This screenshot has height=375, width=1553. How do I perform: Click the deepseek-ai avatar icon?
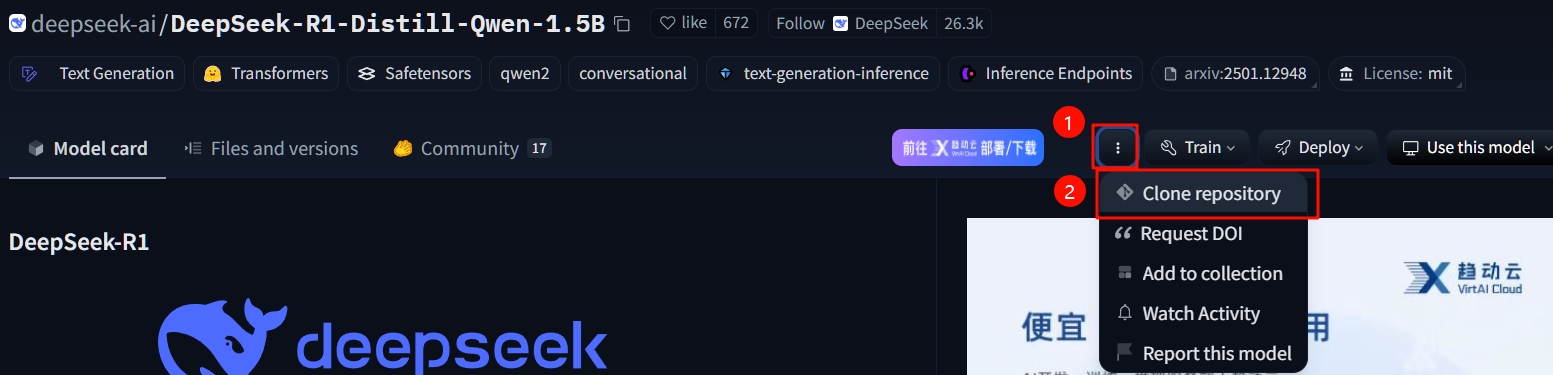tap(17, 23)
